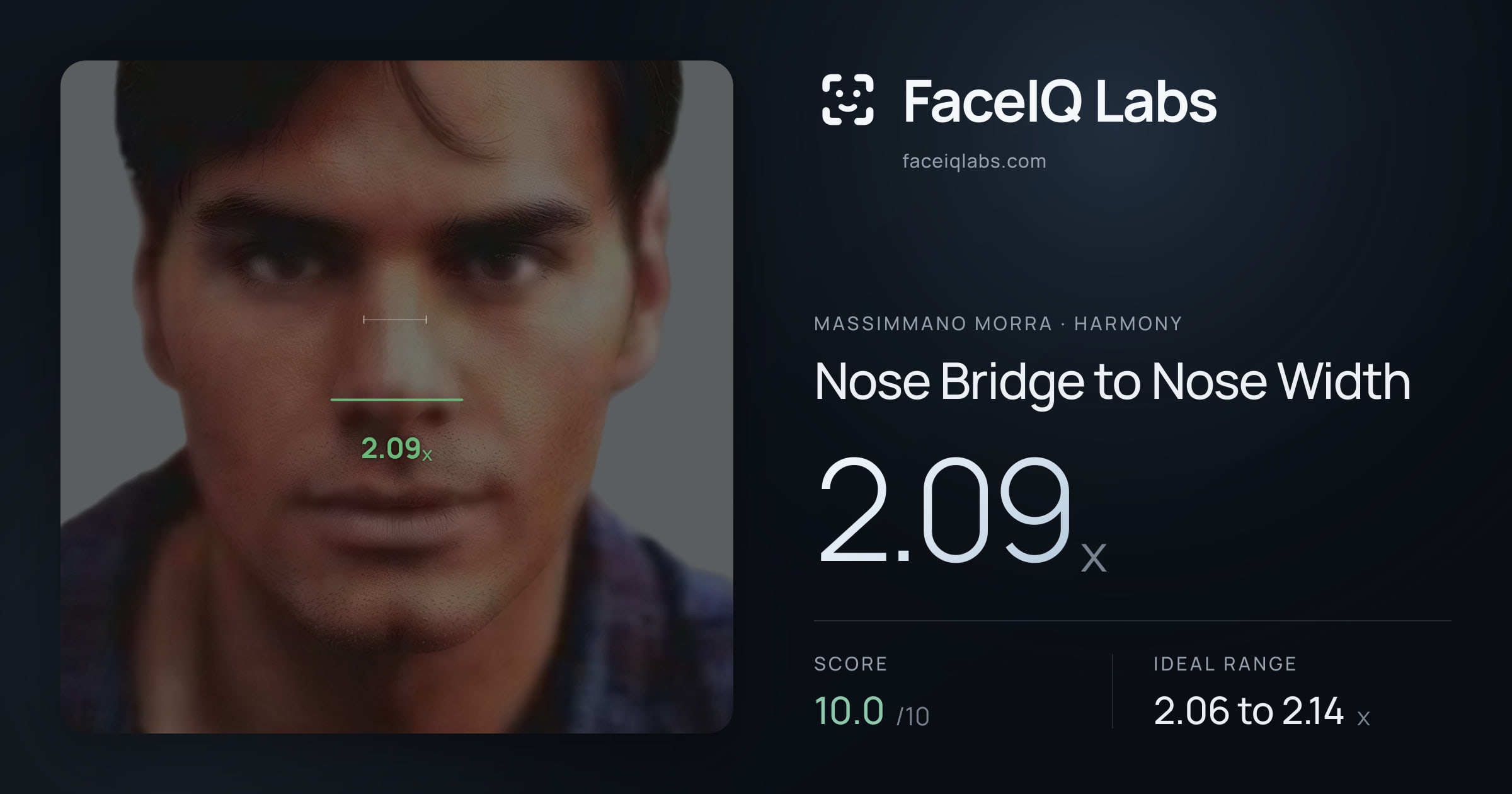
Task: Click the large 2.09 ratio value
Action: point(944,509)
